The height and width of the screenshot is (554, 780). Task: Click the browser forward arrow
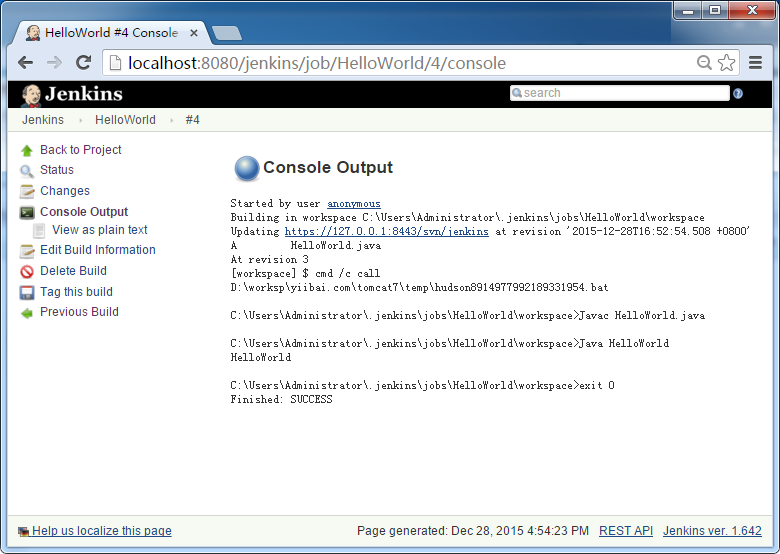54,63
